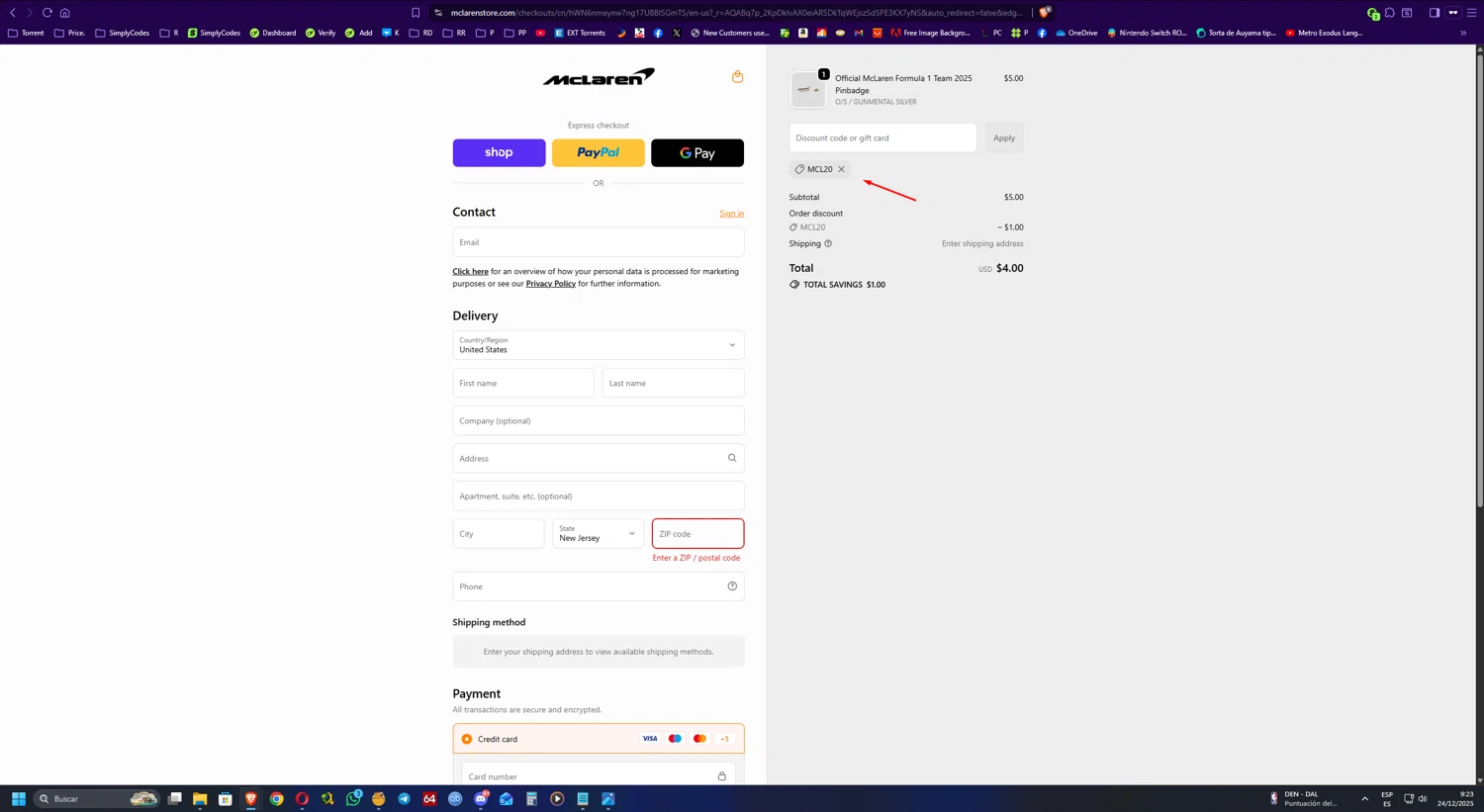Open the shopping bag cart icon
1484x812 pixels.
(x=737, y=77)
